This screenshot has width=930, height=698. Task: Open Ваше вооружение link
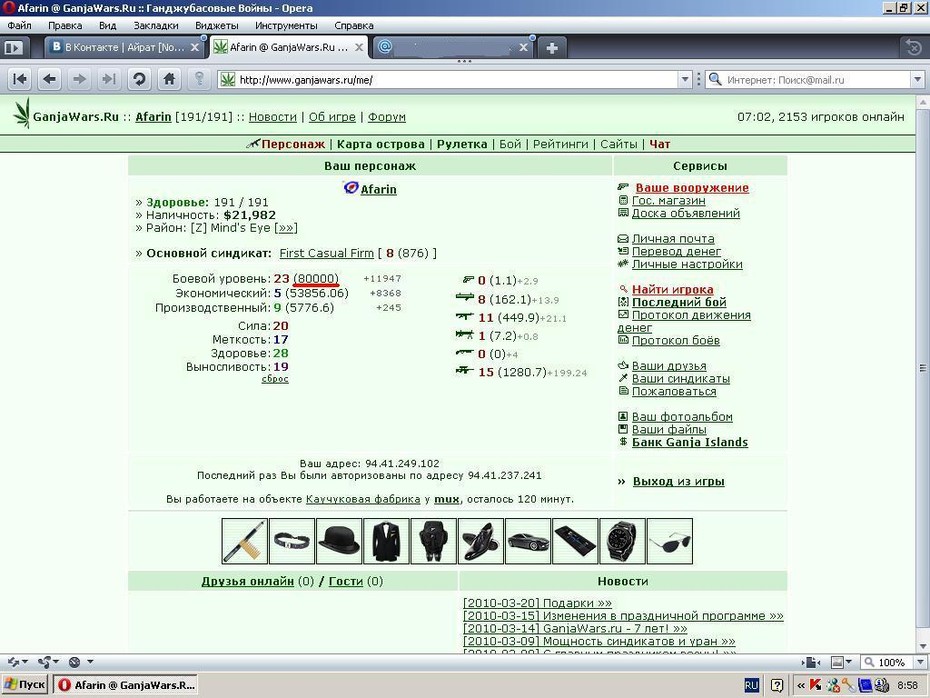click(692, 188)
